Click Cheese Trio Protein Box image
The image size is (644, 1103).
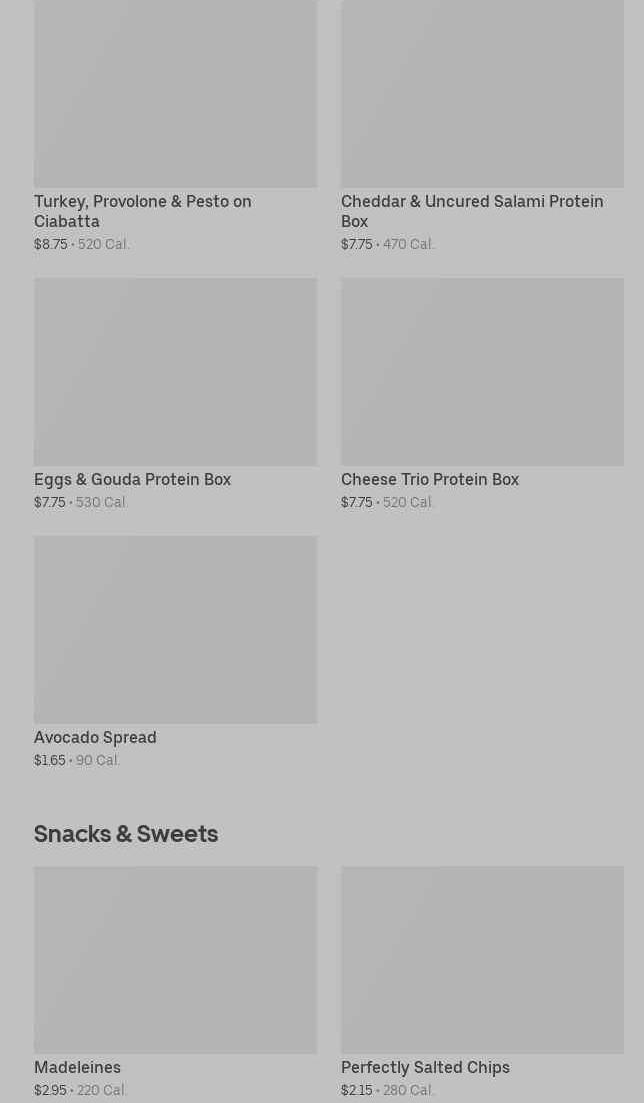pyautogui.click(x=482, y=371)
